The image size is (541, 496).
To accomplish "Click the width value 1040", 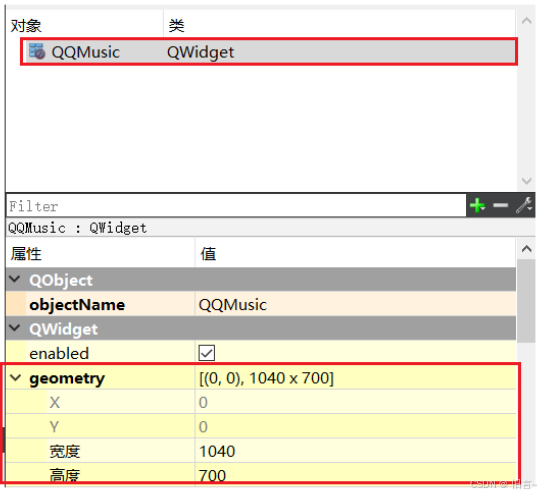I will pos(217,451).
